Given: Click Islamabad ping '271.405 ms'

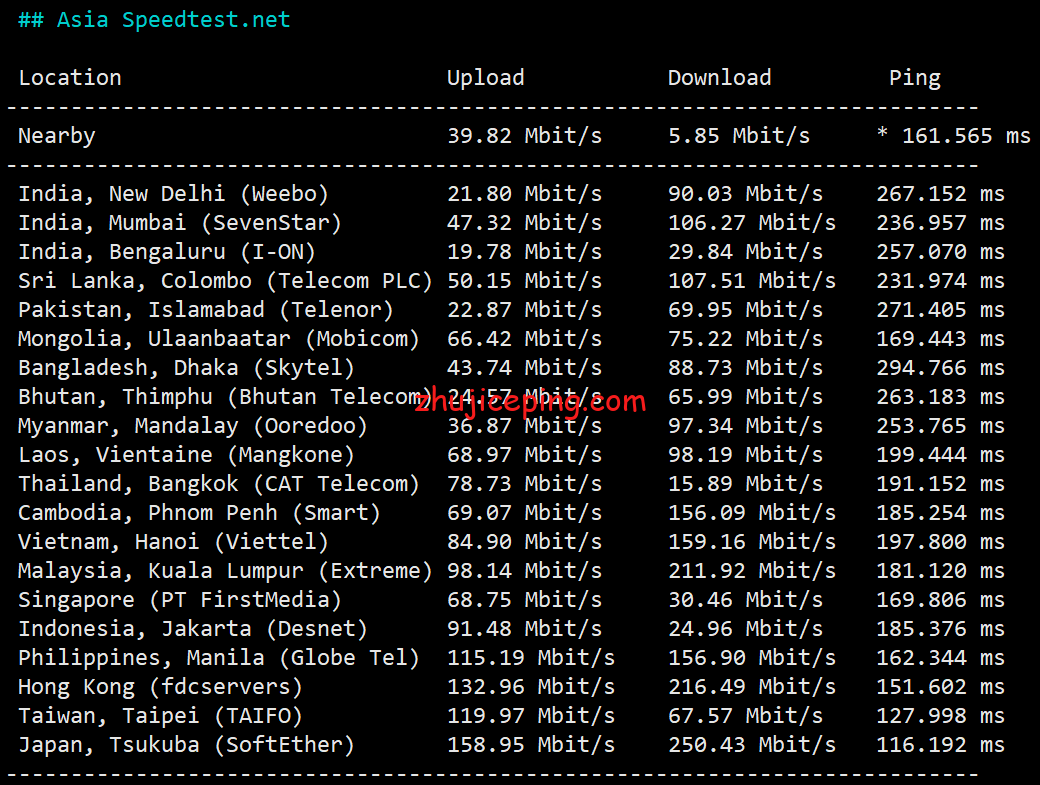Looking at the screenshot, I should pos(941,310).
